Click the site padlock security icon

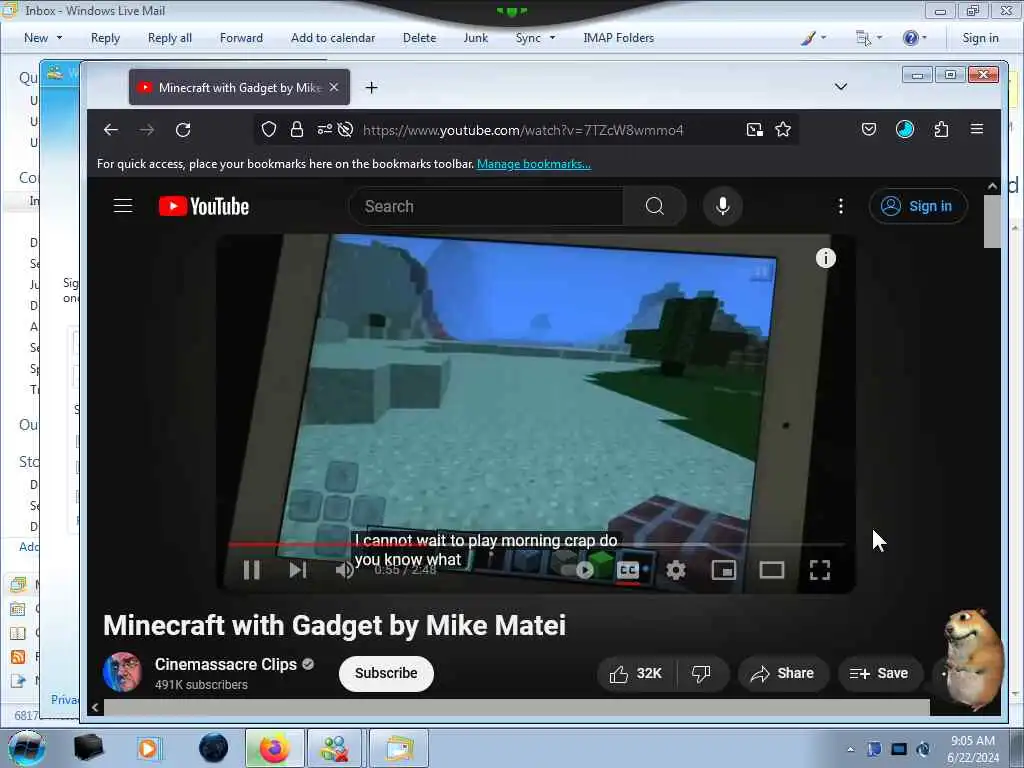296,129
